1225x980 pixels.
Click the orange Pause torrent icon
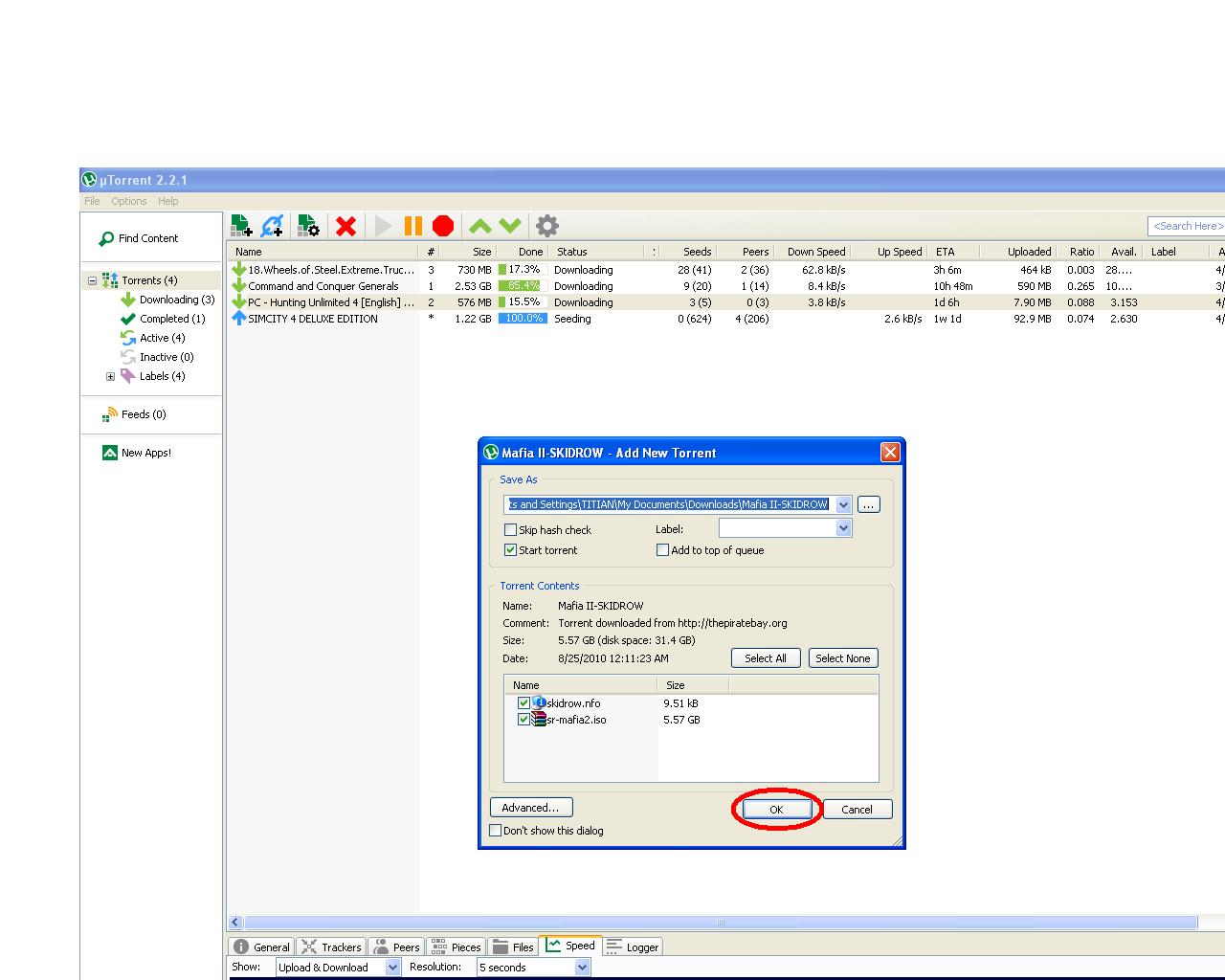coord(413,226)
